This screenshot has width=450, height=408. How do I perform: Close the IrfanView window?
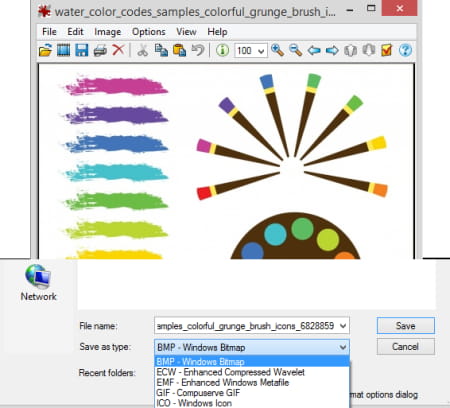(399, 8)
